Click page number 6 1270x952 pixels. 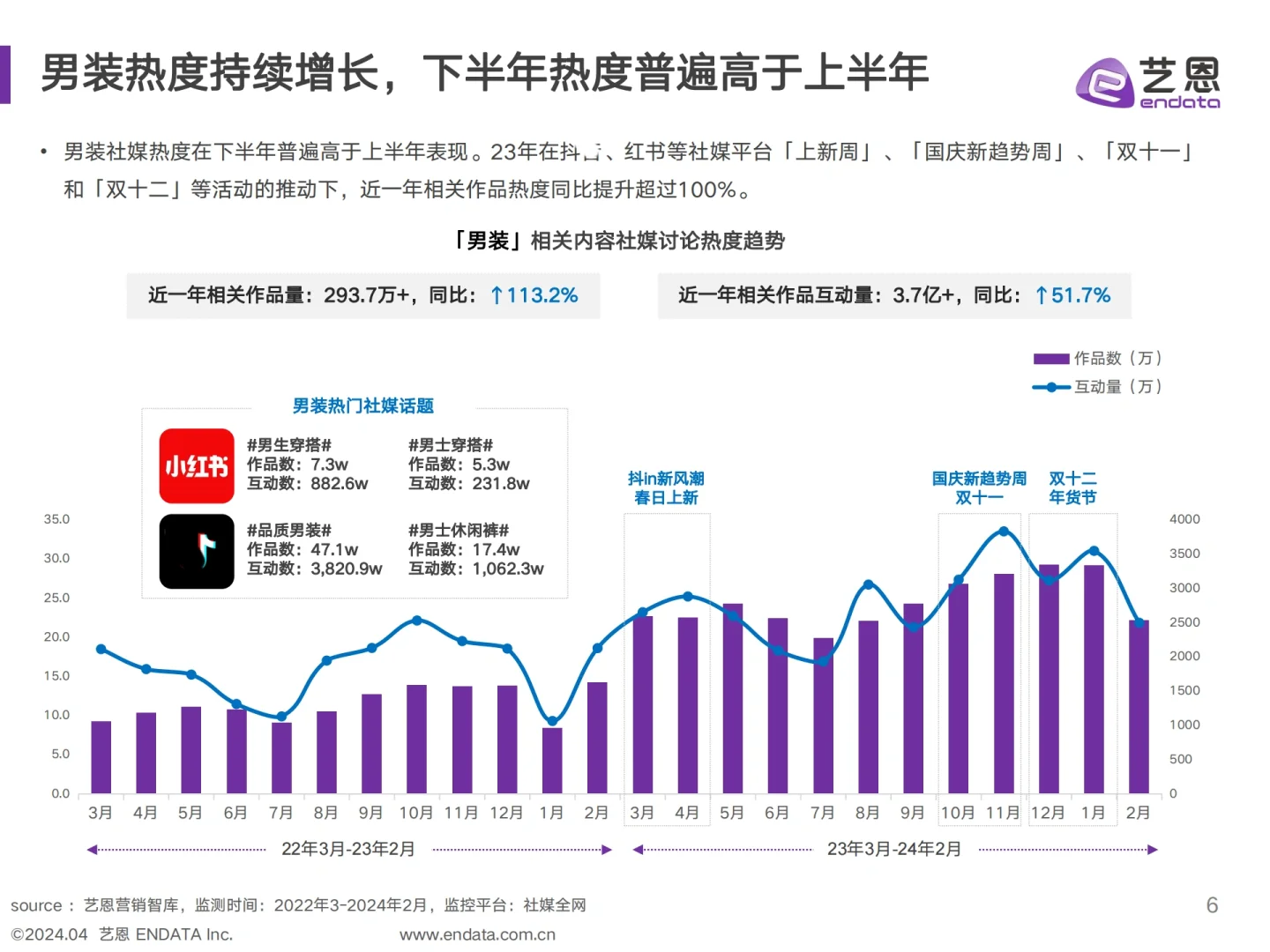[x=1213, y=904]
